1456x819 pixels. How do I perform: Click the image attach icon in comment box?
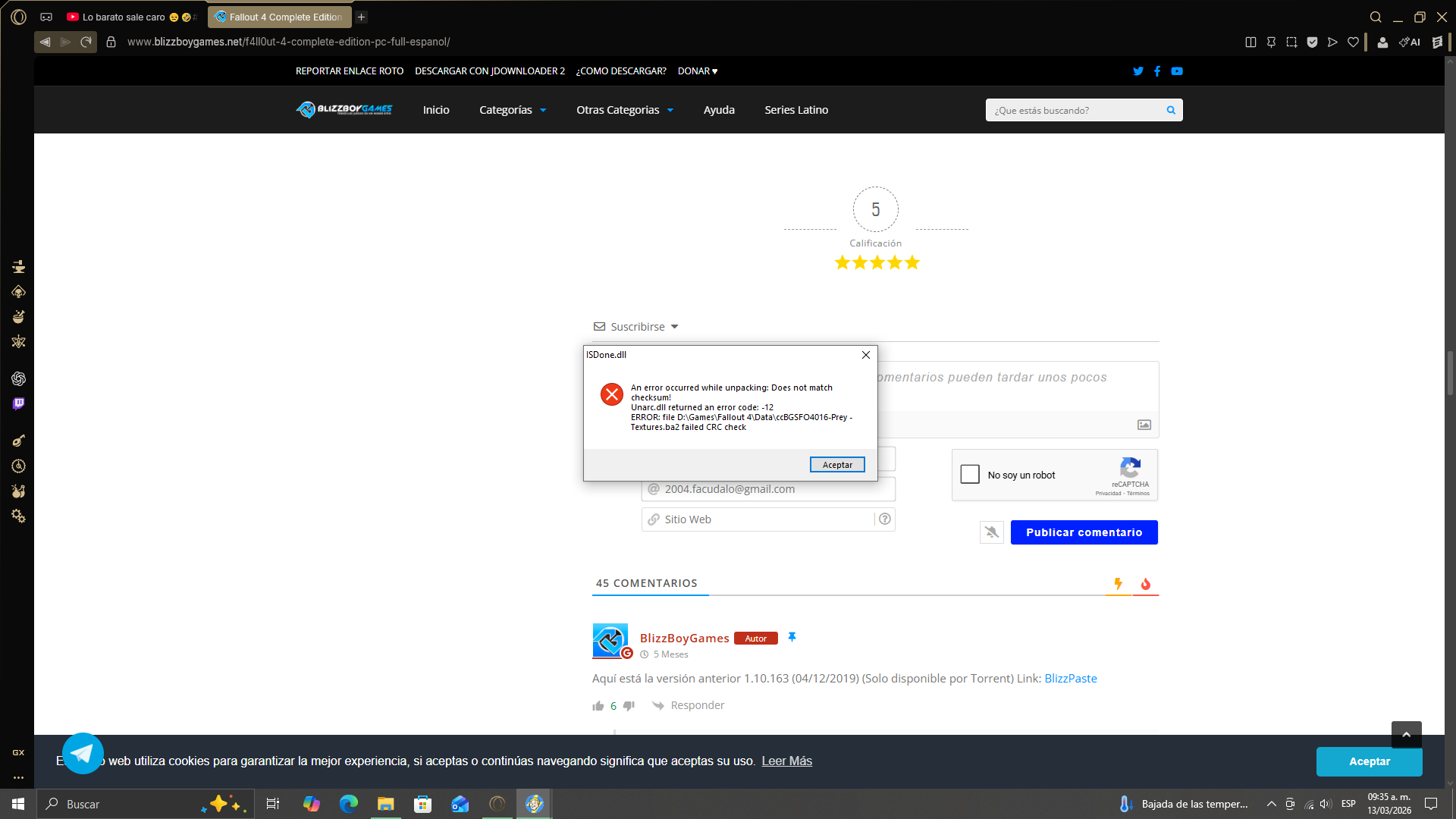(x=1144, y=425)
